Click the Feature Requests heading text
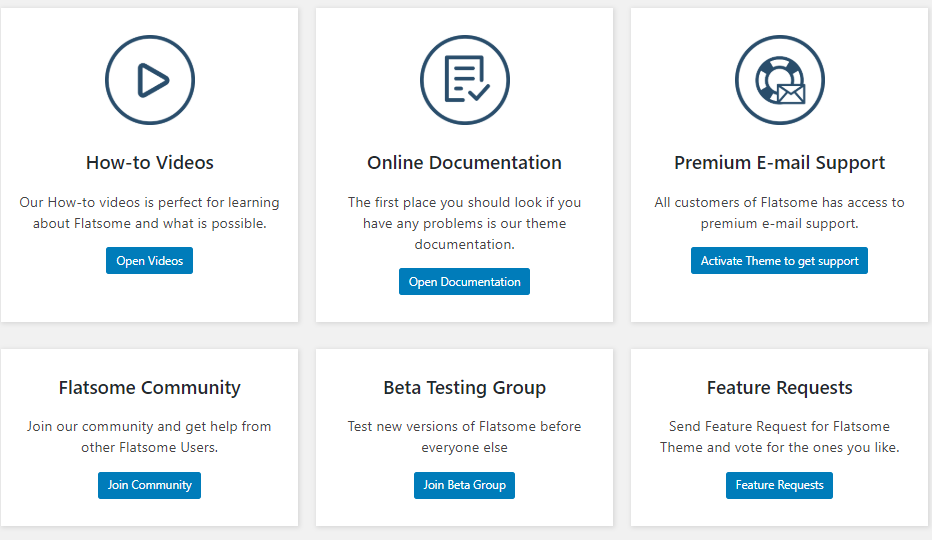 point(779,388)
